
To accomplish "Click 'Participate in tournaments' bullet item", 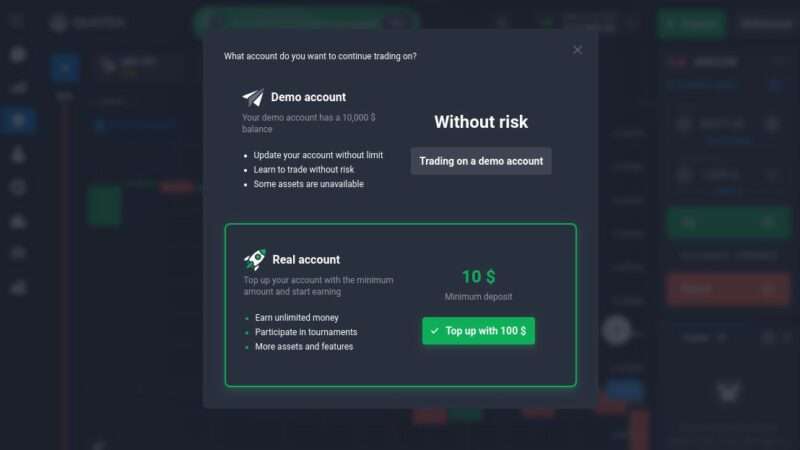I will 306,332.
